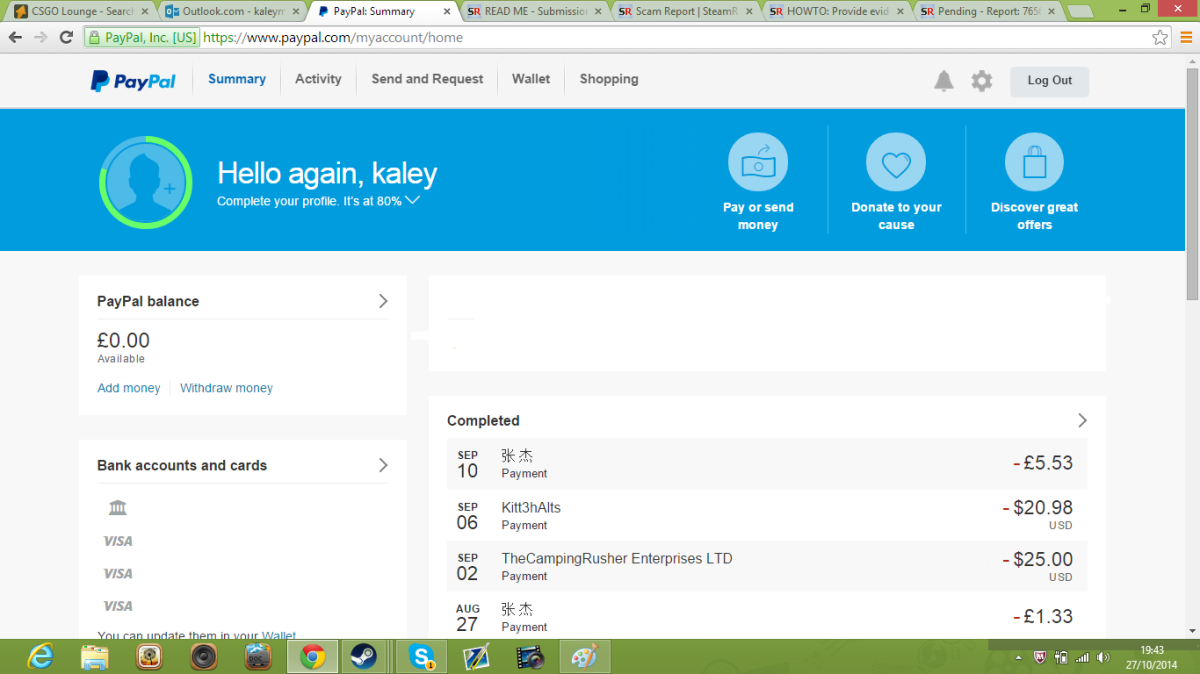Open the Send and Request nav item

click(427, 79)
